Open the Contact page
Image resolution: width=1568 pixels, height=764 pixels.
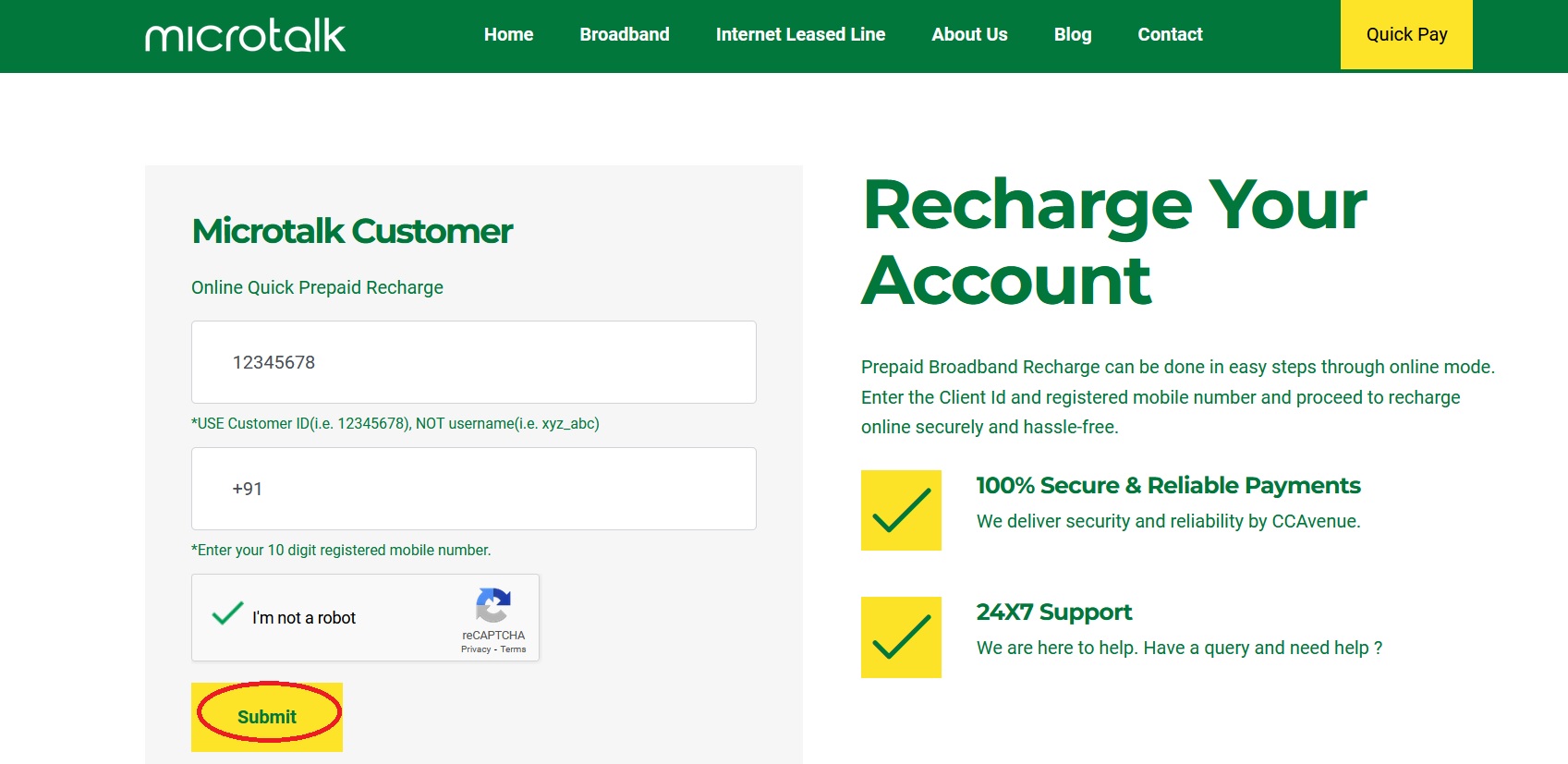point(1170,35)
